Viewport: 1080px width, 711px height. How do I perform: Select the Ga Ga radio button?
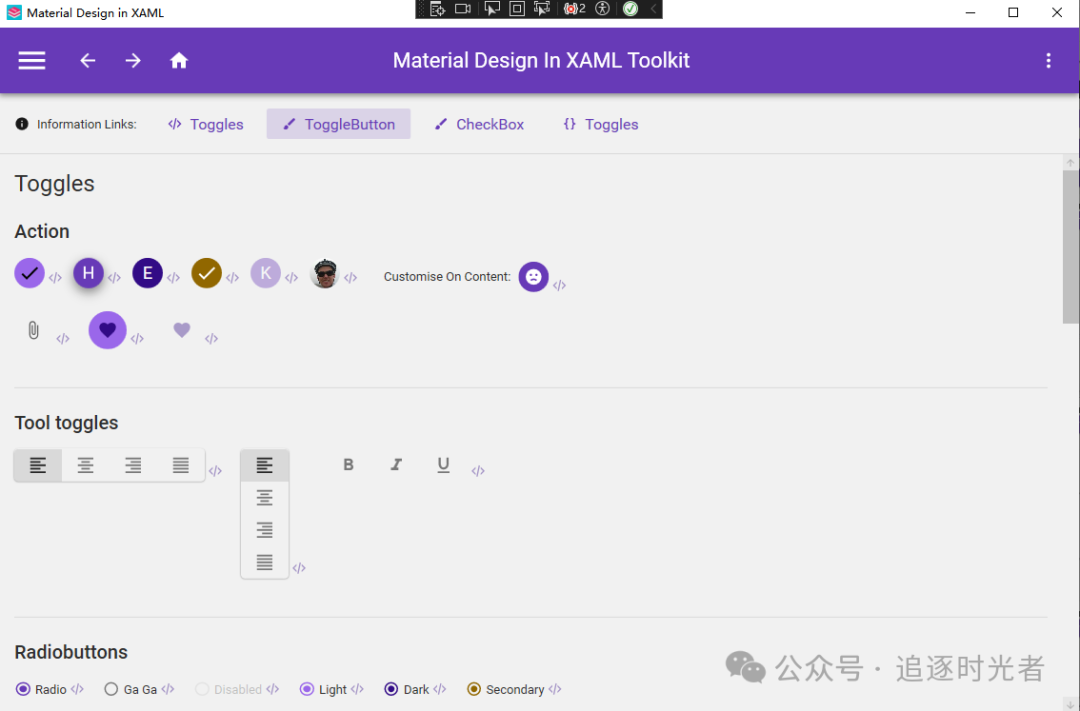pyautogui.click(x=111, y=689)
